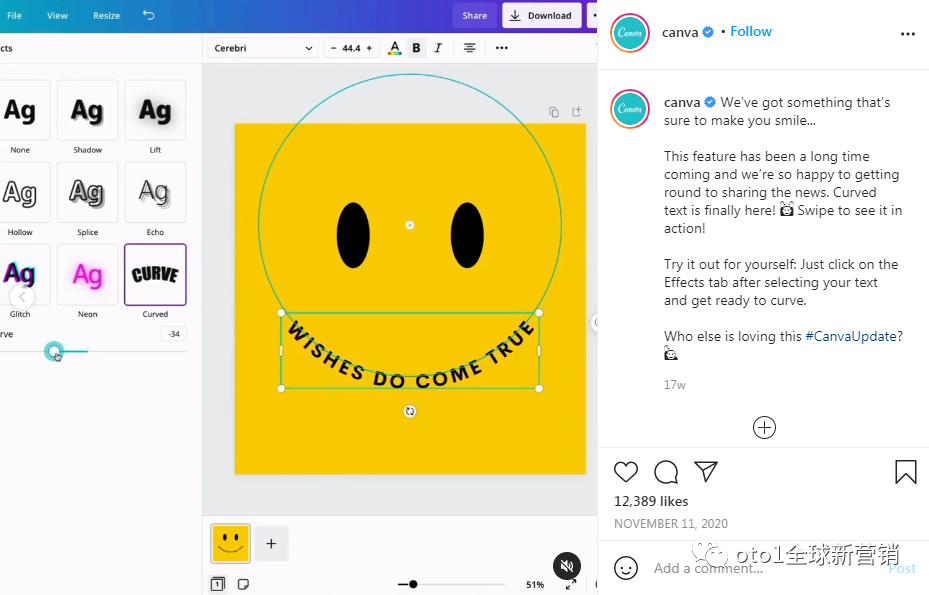Viewport: 929px width, 595px height.
Task: Select the Echo text effect
Action: [x=155, y=193]
